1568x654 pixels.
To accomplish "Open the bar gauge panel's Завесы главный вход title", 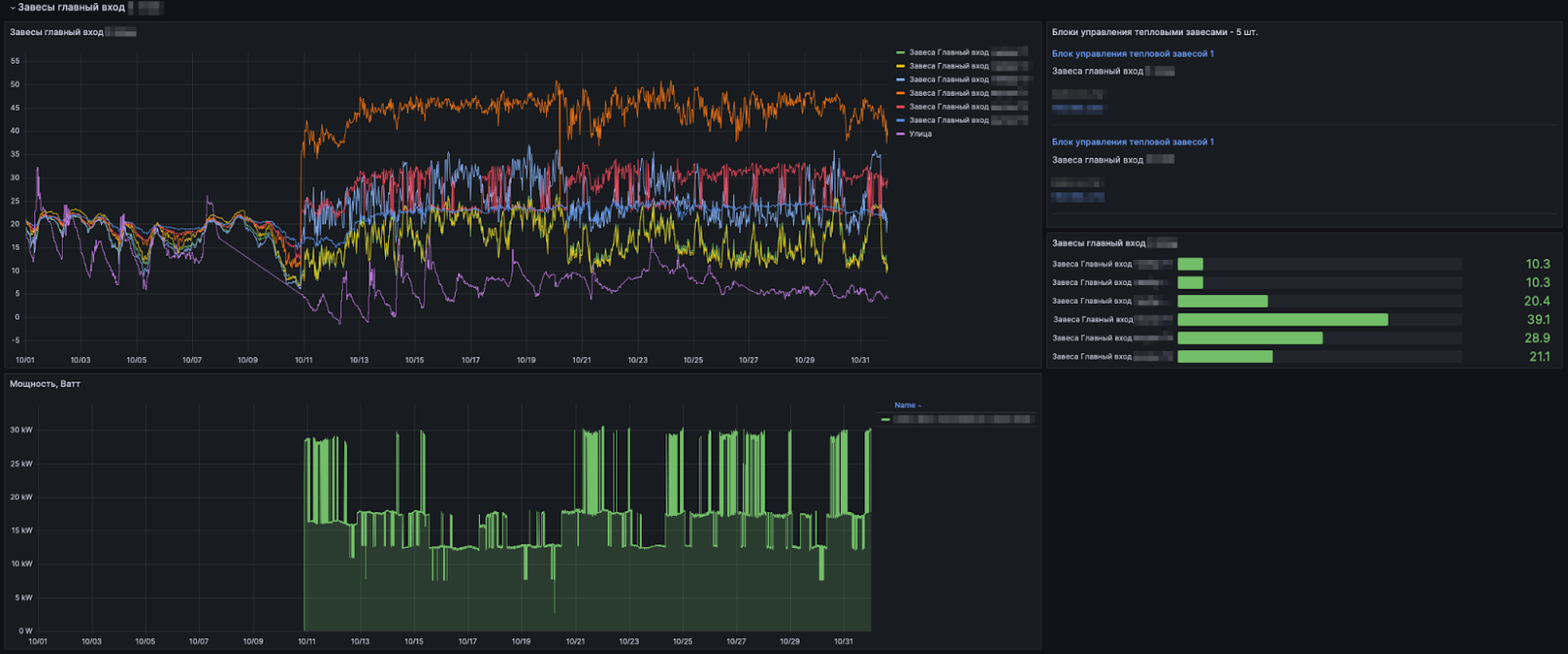I will [x=1099, y=243].
